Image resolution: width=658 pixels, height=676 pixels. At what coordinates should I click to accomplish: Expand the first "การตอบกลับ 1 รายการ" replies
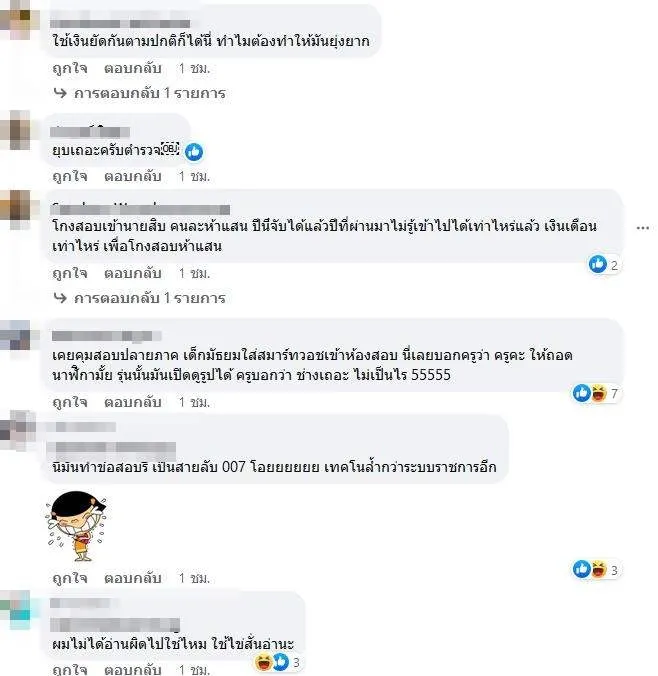click(140, 93)
